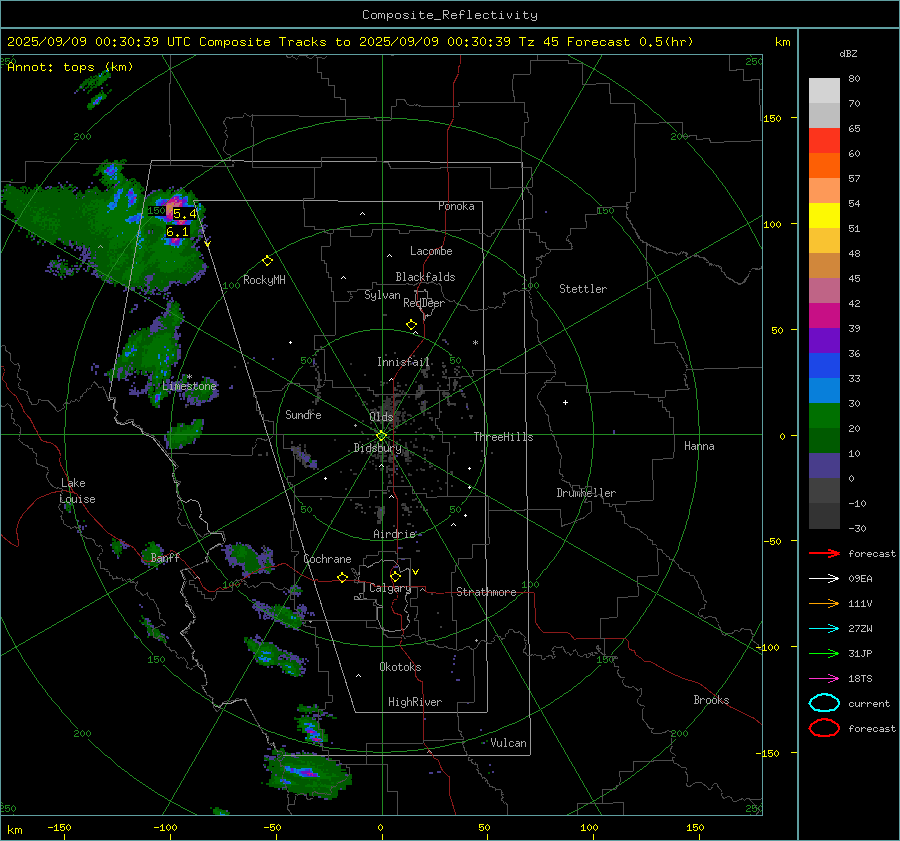
Task: Click the timestamp header text line
Action: click(350, 42)
